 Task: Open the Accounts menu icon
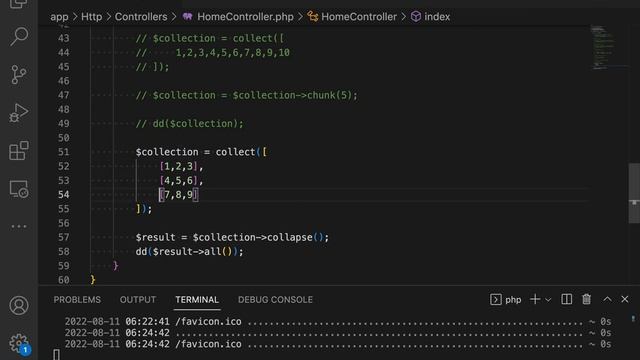[19, 305]
